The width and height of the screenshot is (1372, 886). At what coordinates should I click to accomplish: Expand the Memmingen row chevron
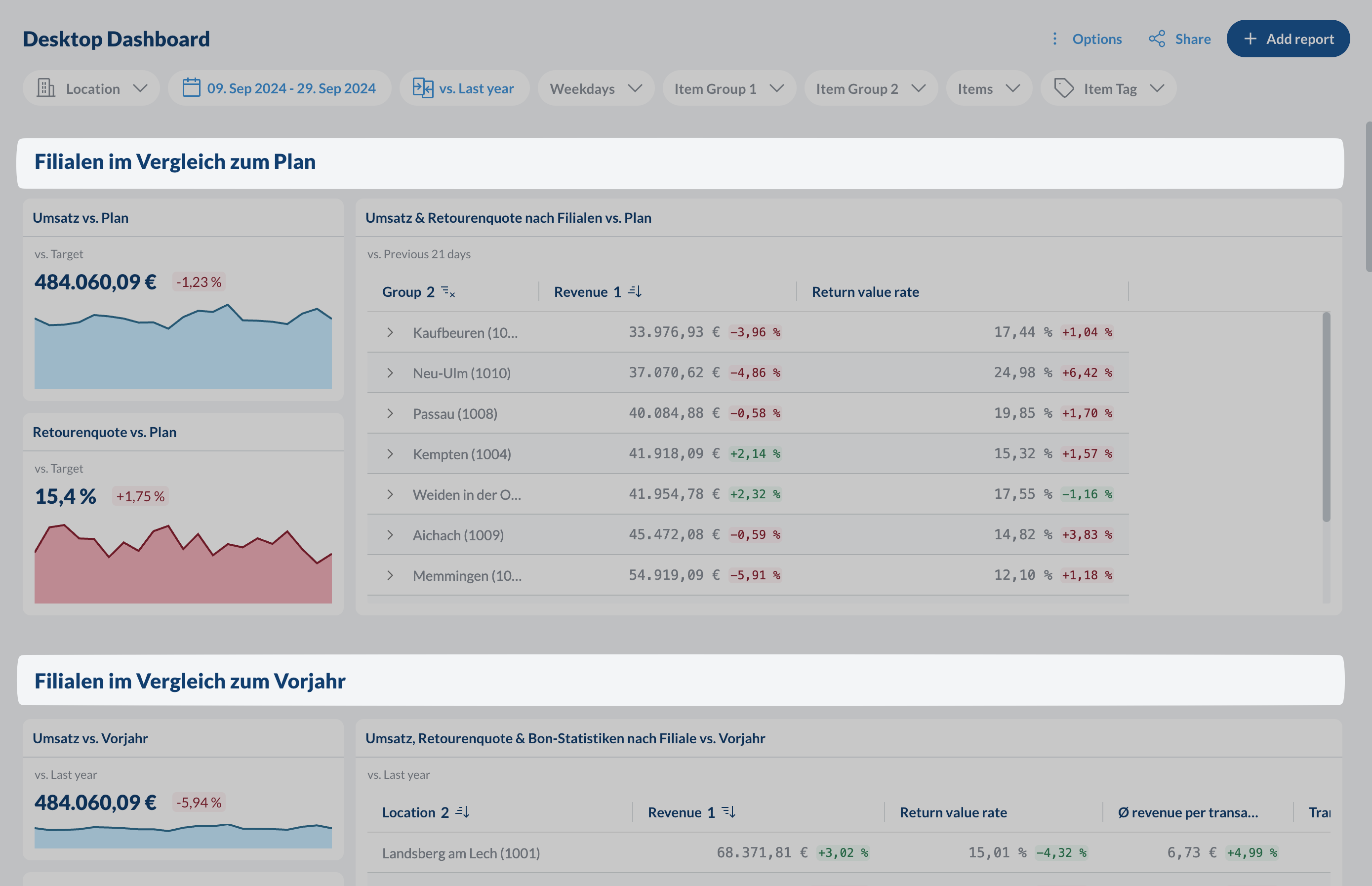tap(390, 575)
